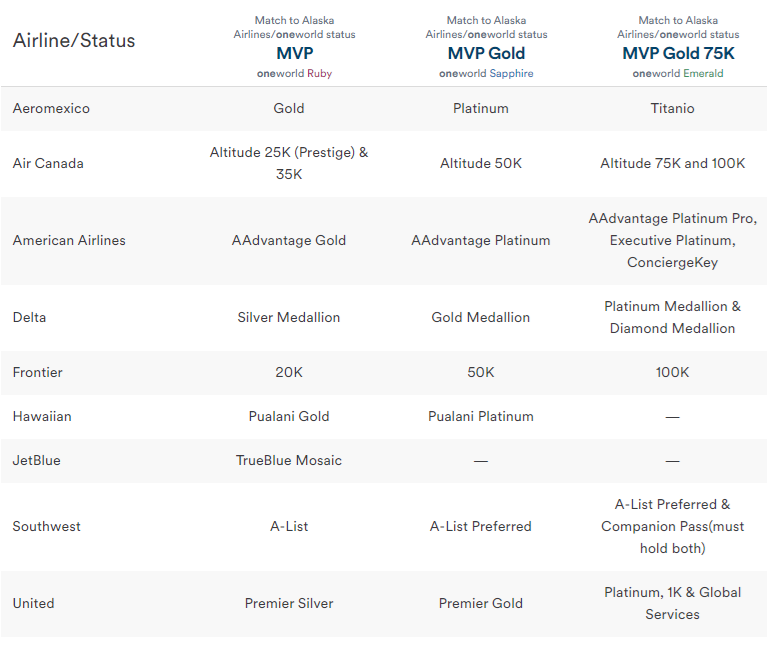This screenshot has width=767, height=646.
Task: Select the Pualani Platinum cell
Action: pos(480,416)
